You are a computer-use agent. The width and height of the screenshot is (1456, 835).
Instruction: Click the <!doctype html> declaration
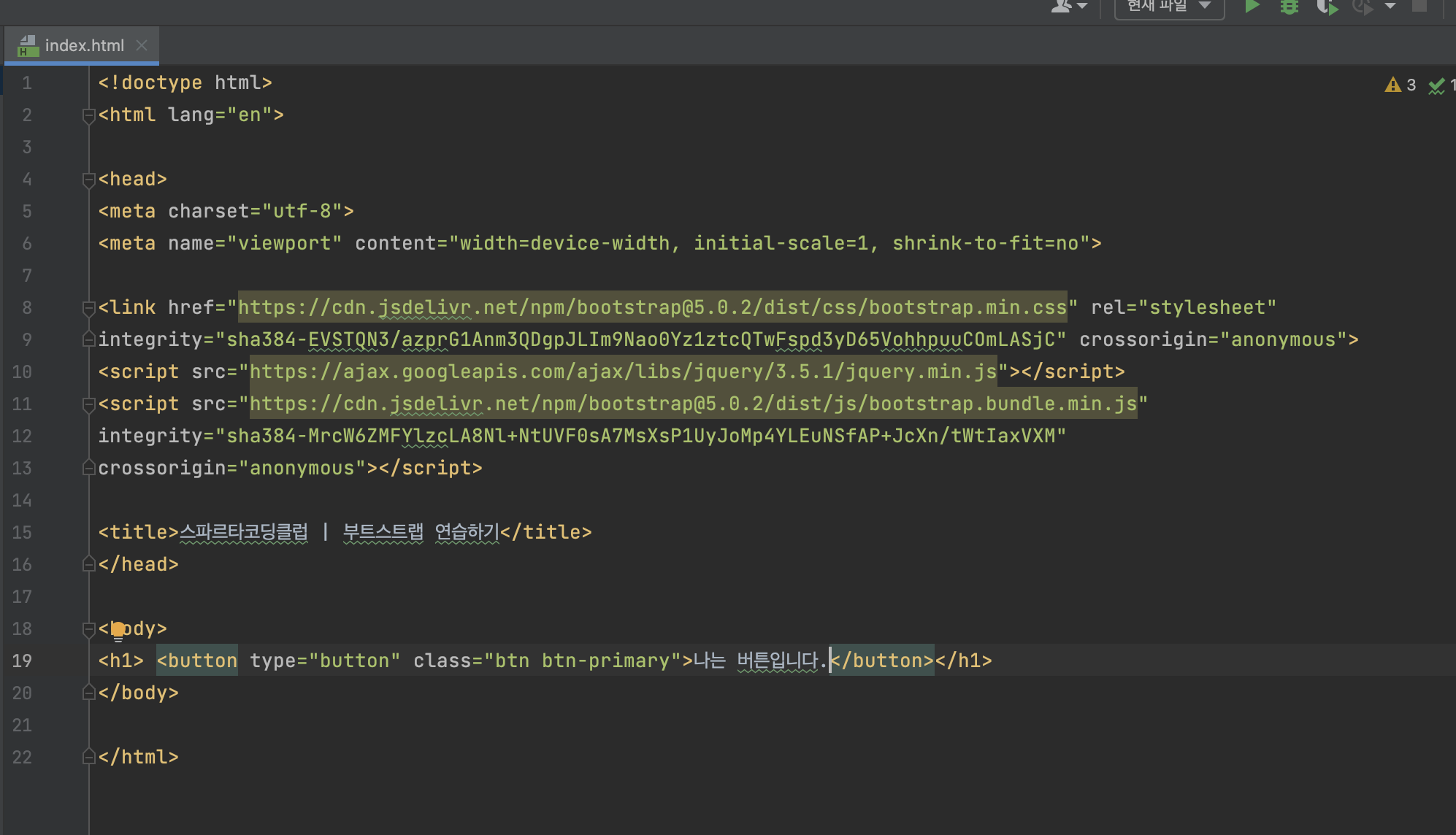coord(185,82)
